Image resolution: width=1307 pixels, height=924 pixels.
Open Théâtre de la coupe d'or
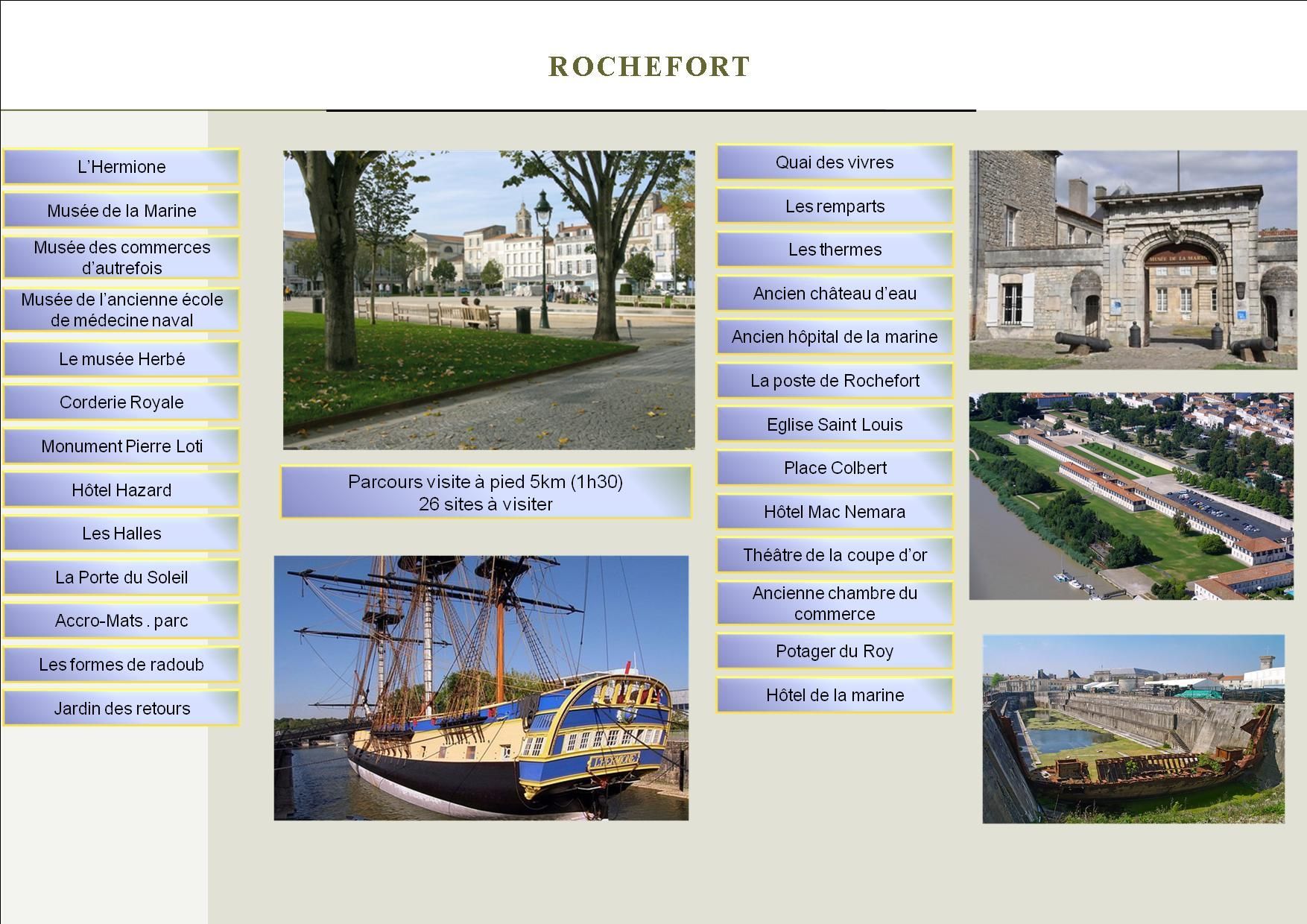[x=835, y=555]
